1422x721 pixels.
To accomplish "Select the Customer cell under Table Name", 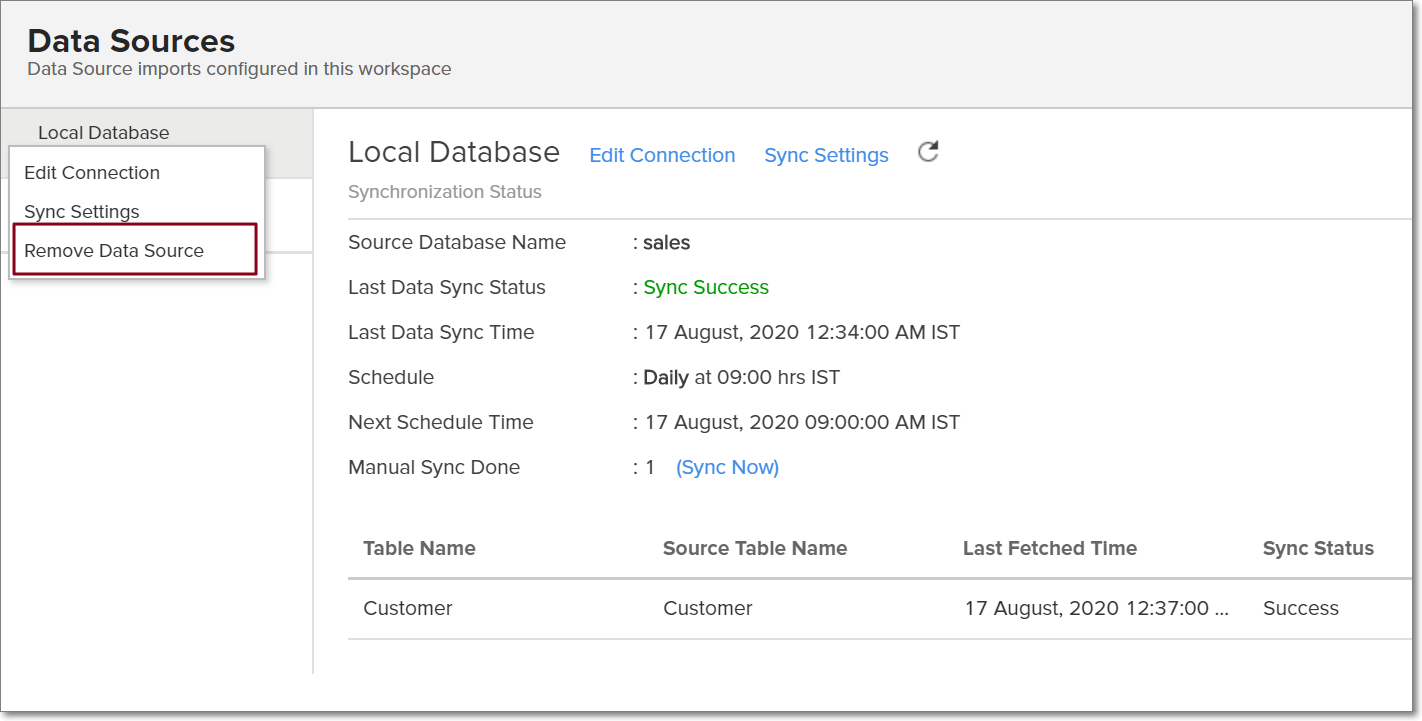I will [x=408, y=609].
